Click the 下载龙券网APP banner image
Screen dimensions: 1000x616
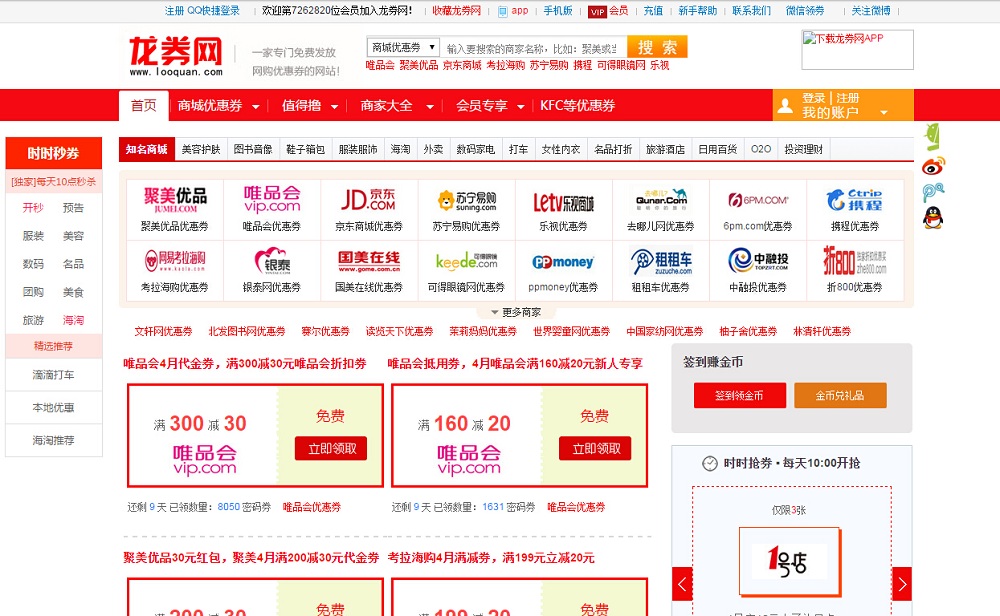(857, 50)
